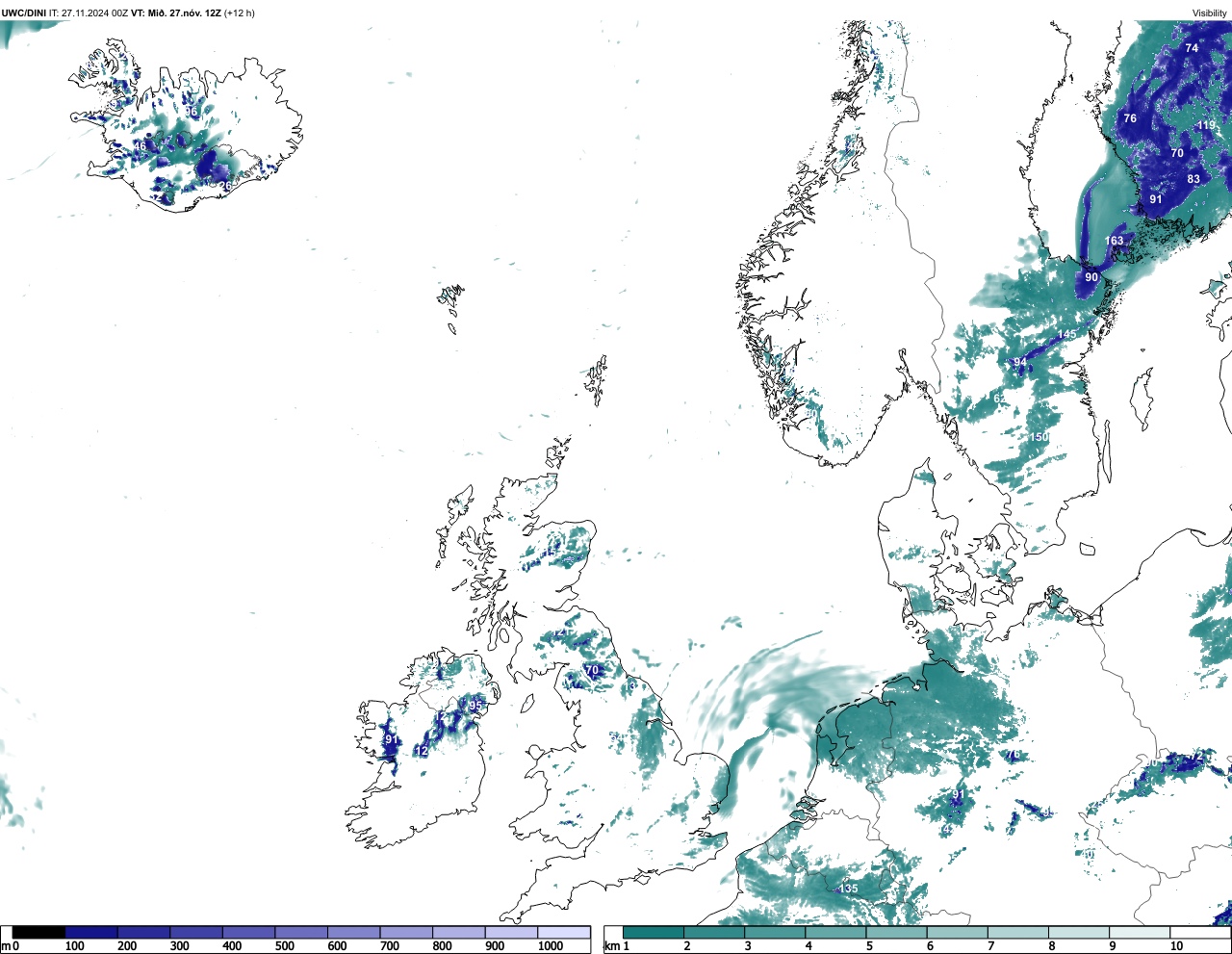Click the '83' visibility value on map

click(1193, 180)
